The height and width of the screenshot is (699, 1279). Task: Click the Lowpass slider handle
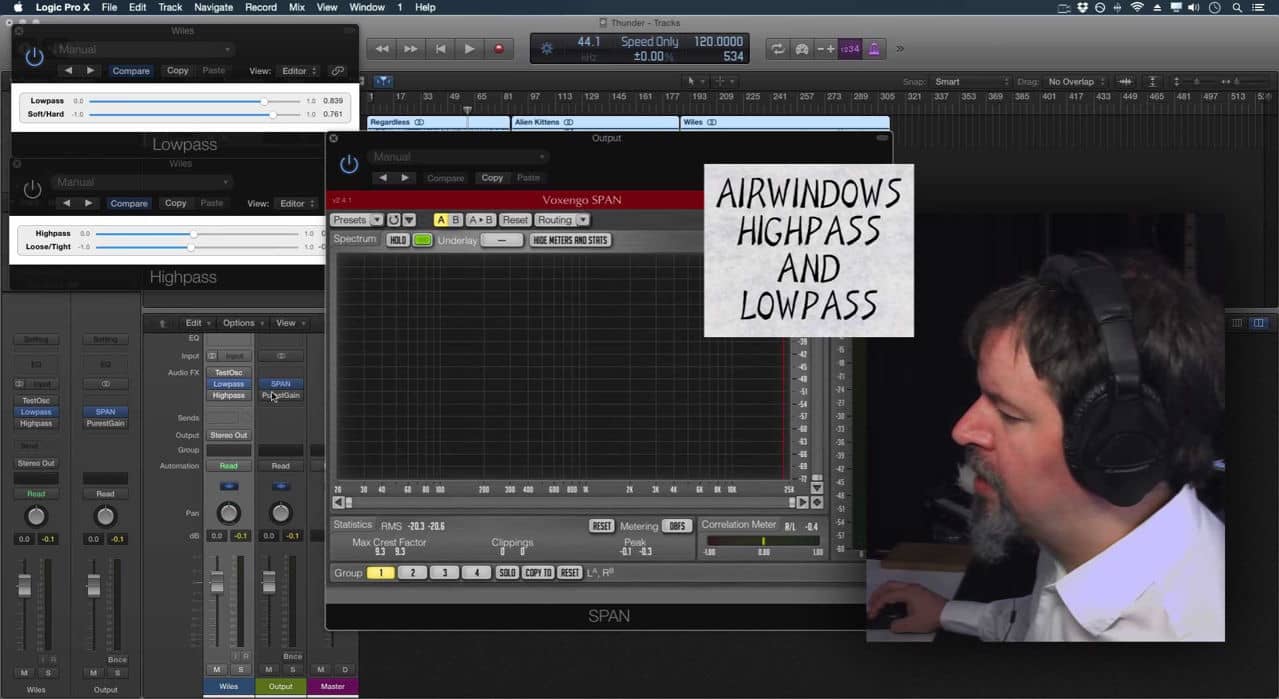(264, 101)
